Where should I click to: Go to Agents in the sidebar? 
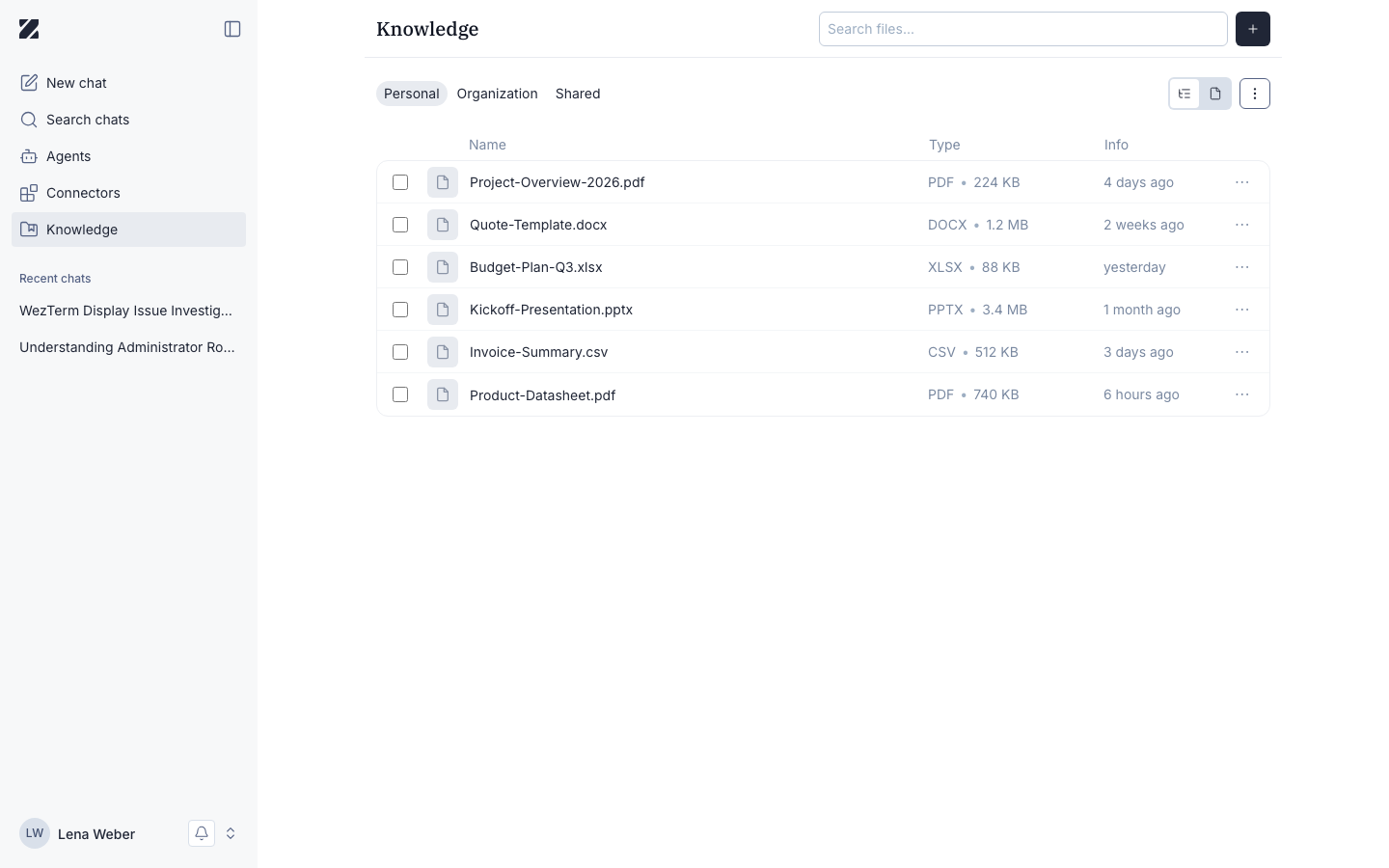128,156
